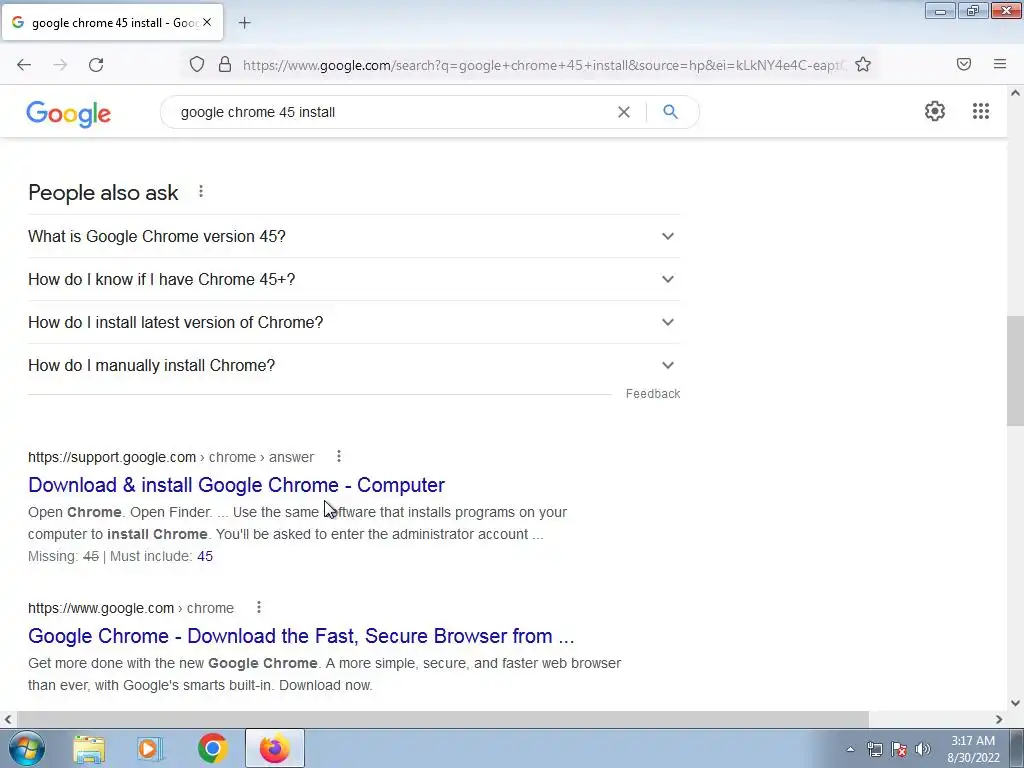The image size is (1024, 768).
Task: Close the google chrome 45 install tab
Action: point(207,22)
